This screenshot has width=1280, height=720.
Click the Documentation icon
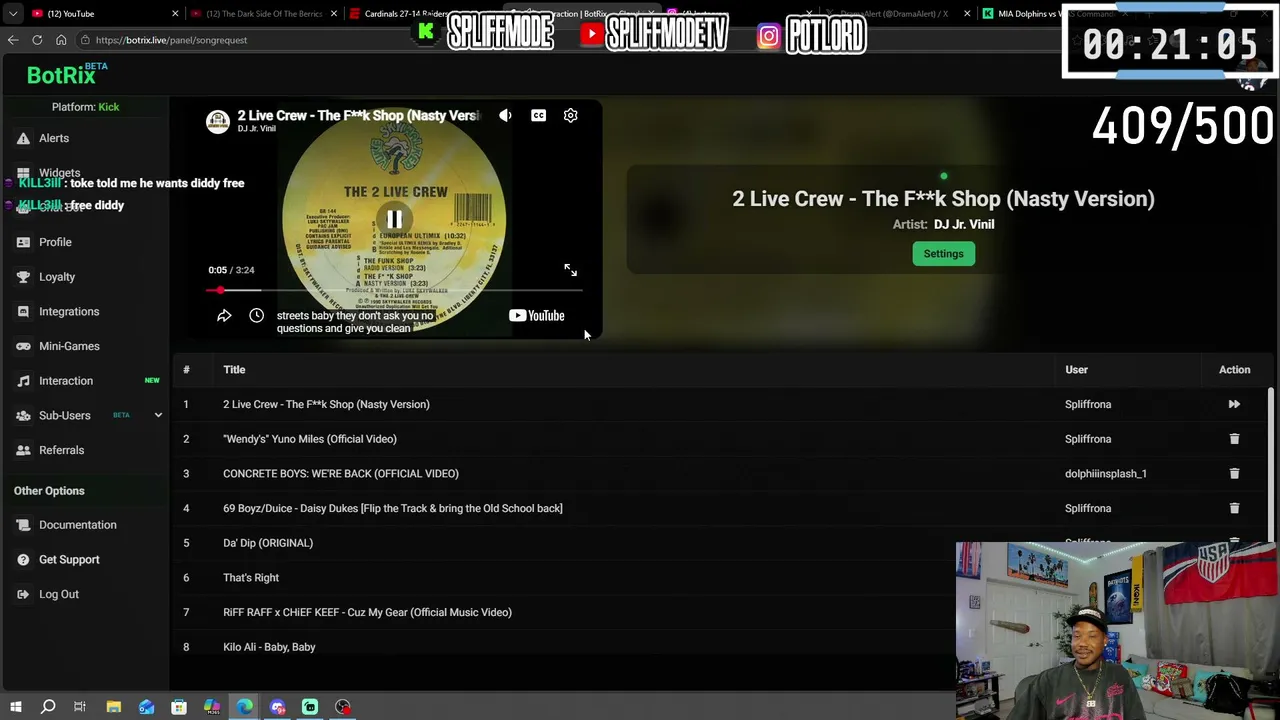(23, 525)
